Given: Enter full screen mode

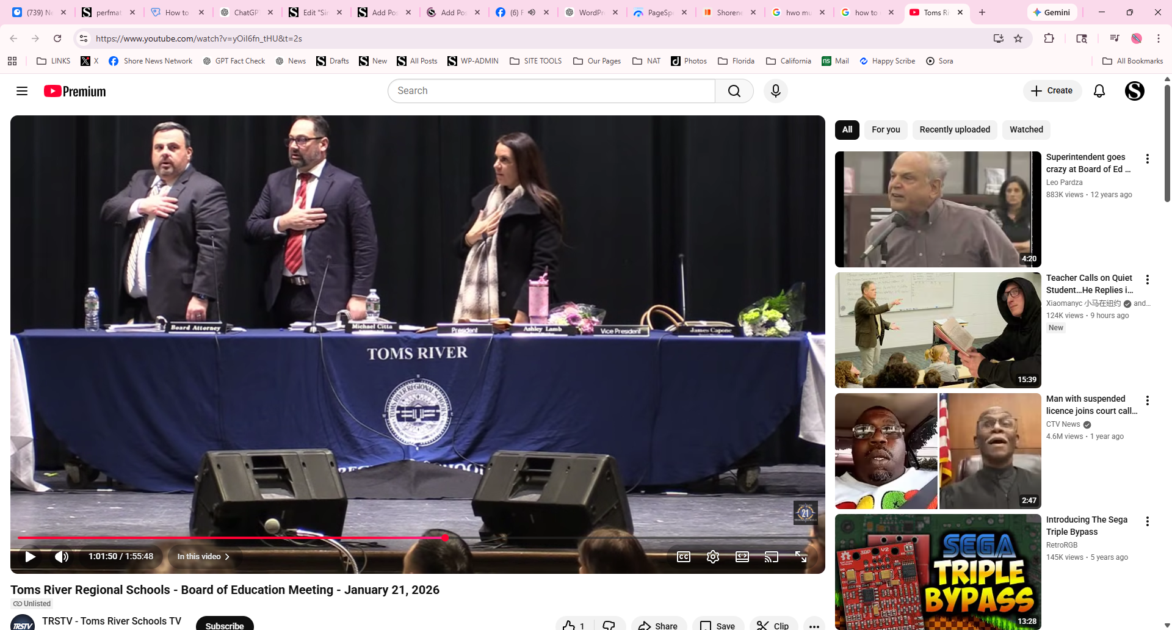Looking at the screenshot, I should (801, 557).
